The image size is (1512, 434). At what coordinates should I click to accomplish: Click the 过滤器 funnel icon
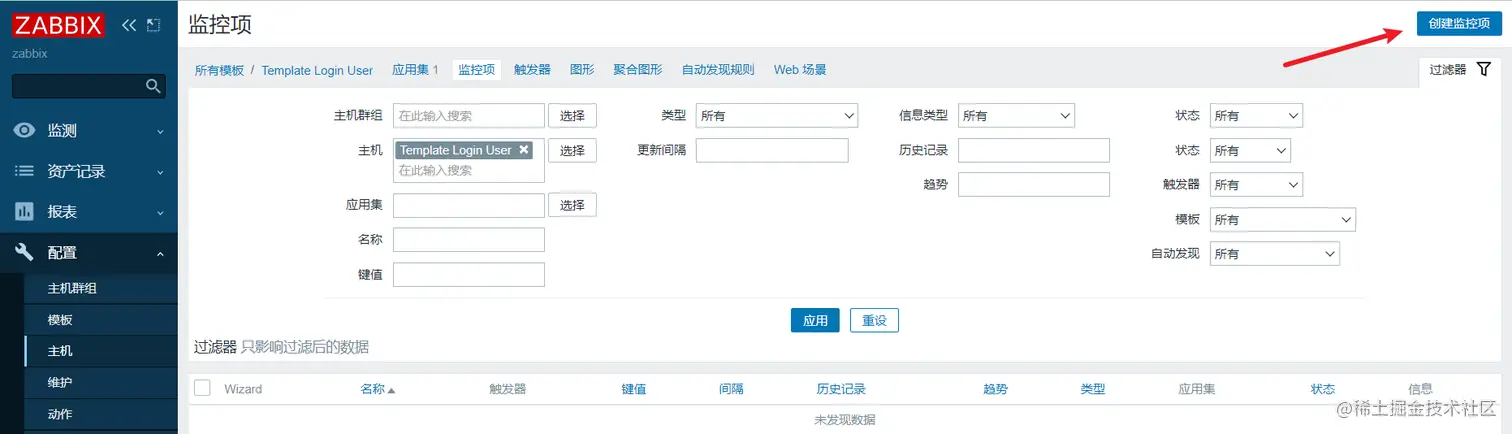(1484, 69)
